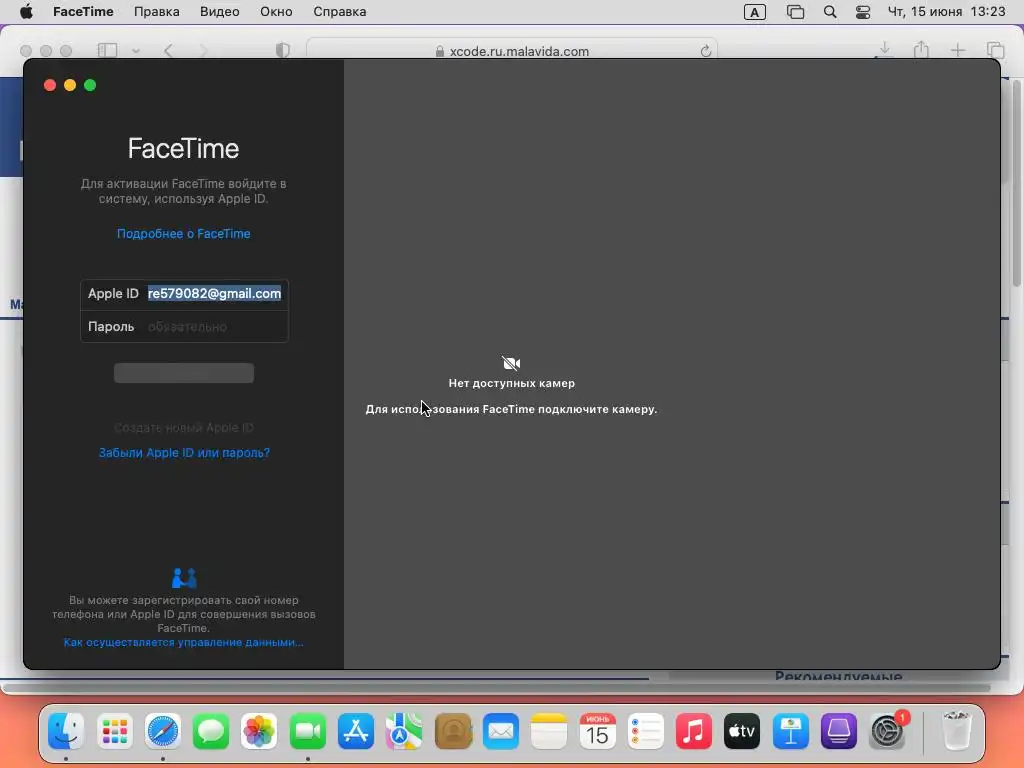Open new Safari tab
This screenshot has height=768, width=1024.
(958, 50)
